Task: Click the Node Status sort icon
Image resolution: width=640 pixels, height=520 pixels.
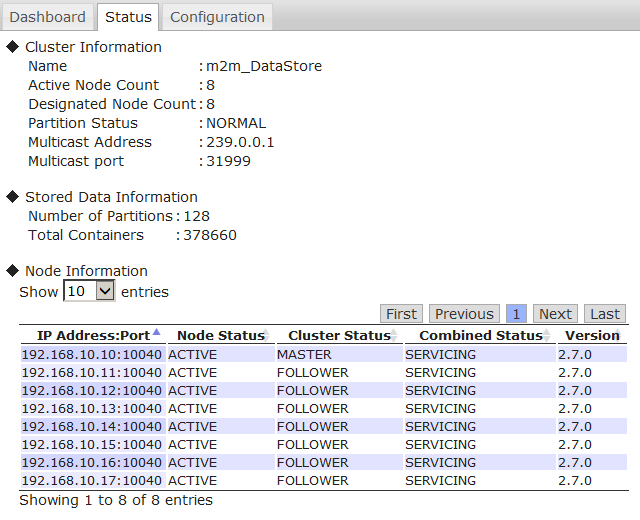Action: [x=267, y=336]
